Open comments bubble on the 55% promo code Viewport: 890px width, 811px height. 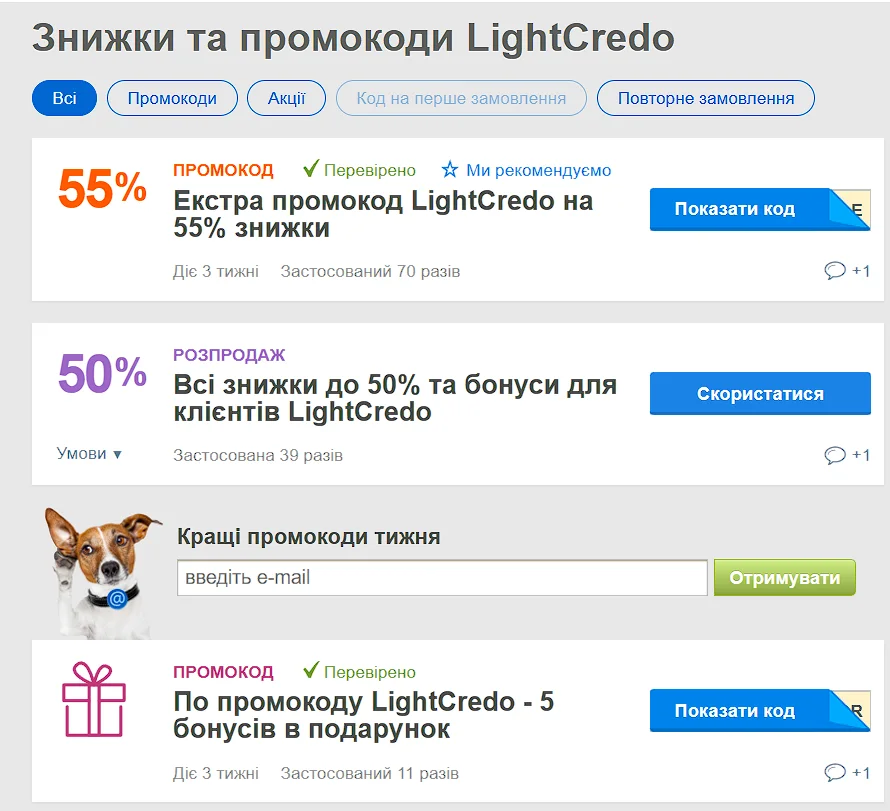tap(835, 270)
